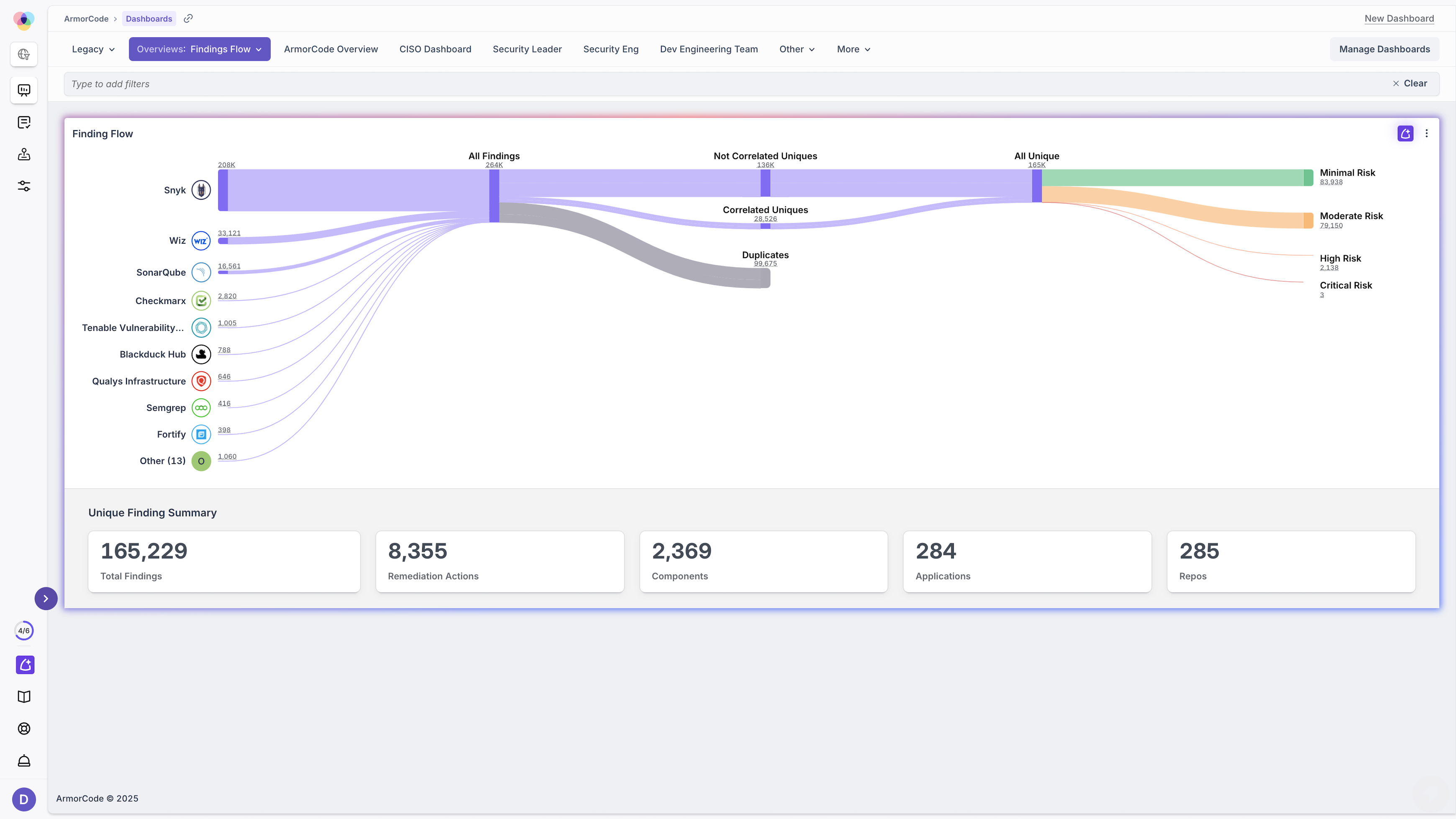
Task: Click the New Dashboard link
Action: click(x=1399, y=19)
